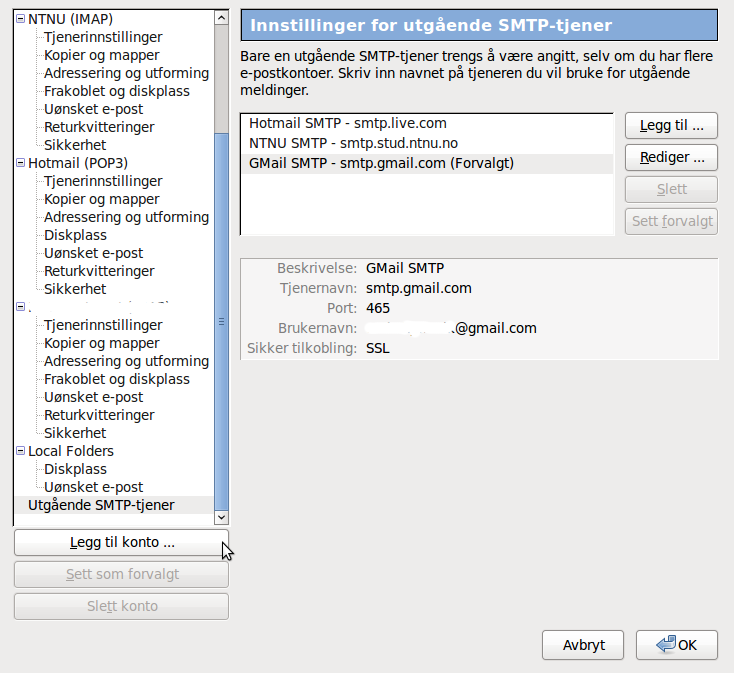Open Returkvitteringer under Hotmail (POP3)
Viewport: 734px width, 673px height.
tap(99, 271)
